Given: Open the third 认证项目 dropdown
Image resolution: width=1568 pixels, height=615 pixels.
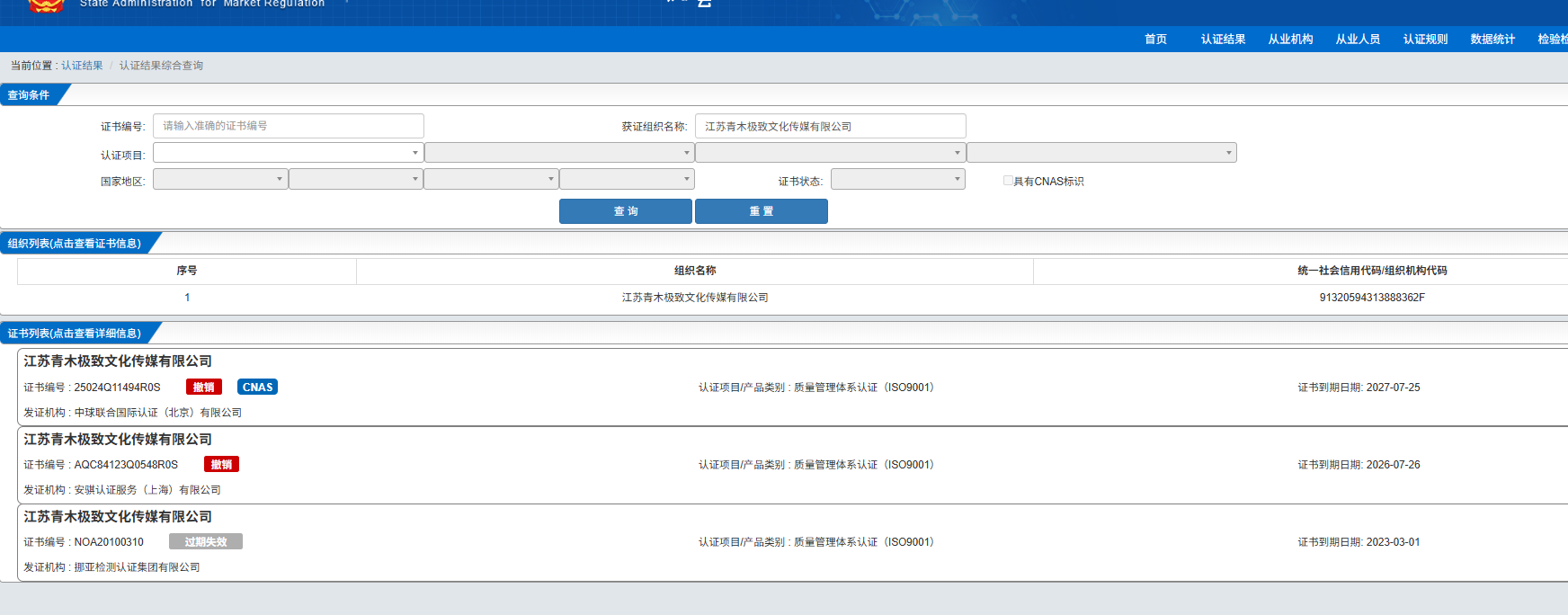Looking at the screenshot, I should pos(830,153).
